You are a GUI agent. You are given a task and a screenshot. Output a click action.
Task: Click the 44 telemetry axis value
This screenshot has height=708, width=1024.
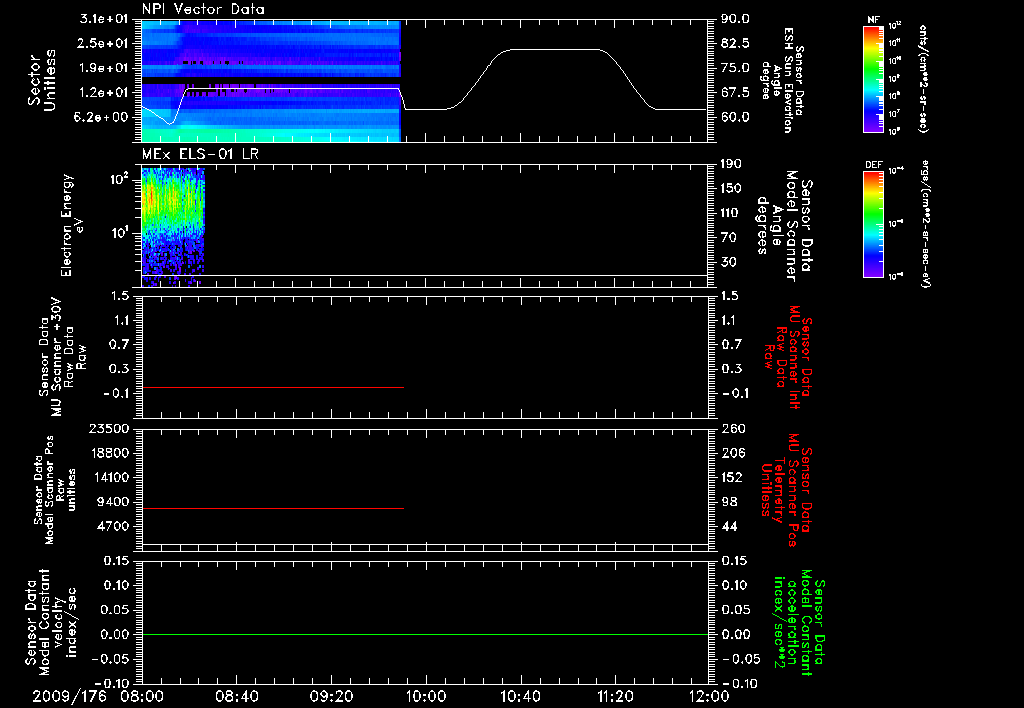pos(728,526)
